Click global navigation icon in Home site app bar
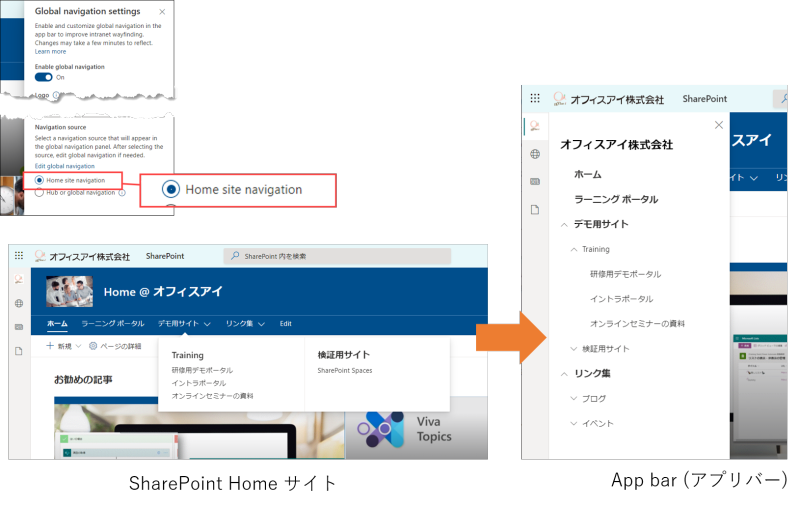Viewport: 800px width, 507px height. (x=19, y=279)
